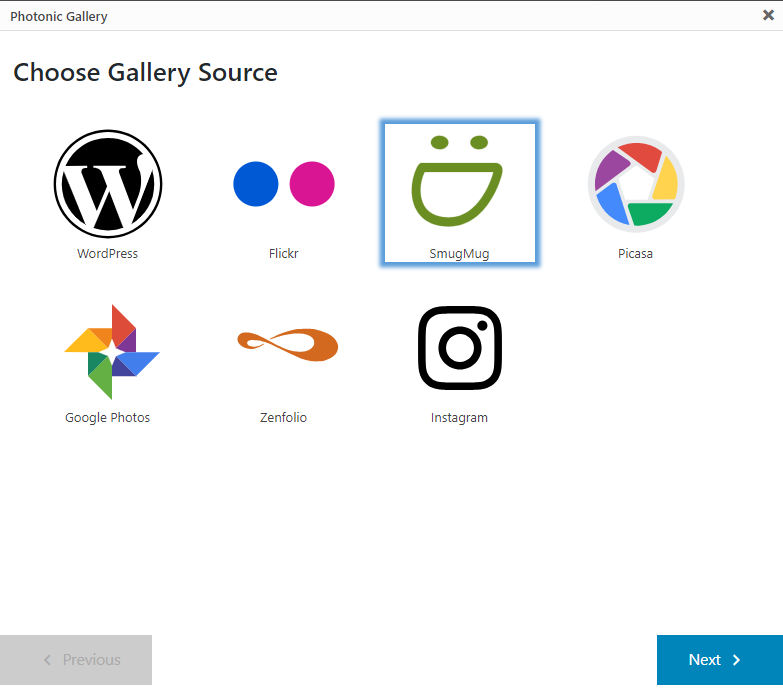This screenshot has width=783, height=696.
Task: Click the Zenfolio text label
Action: [284, 418]
